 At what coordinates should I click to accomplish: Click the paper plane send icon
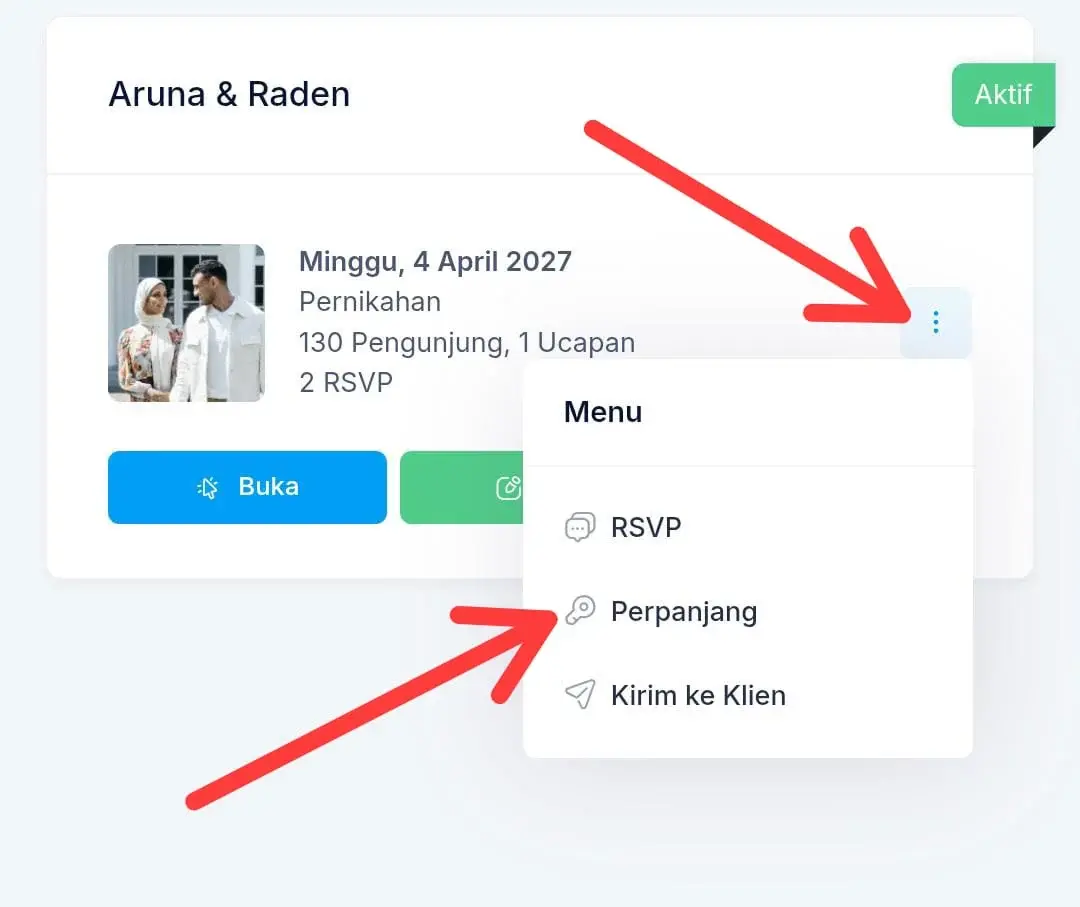click(x=580, y=694)
